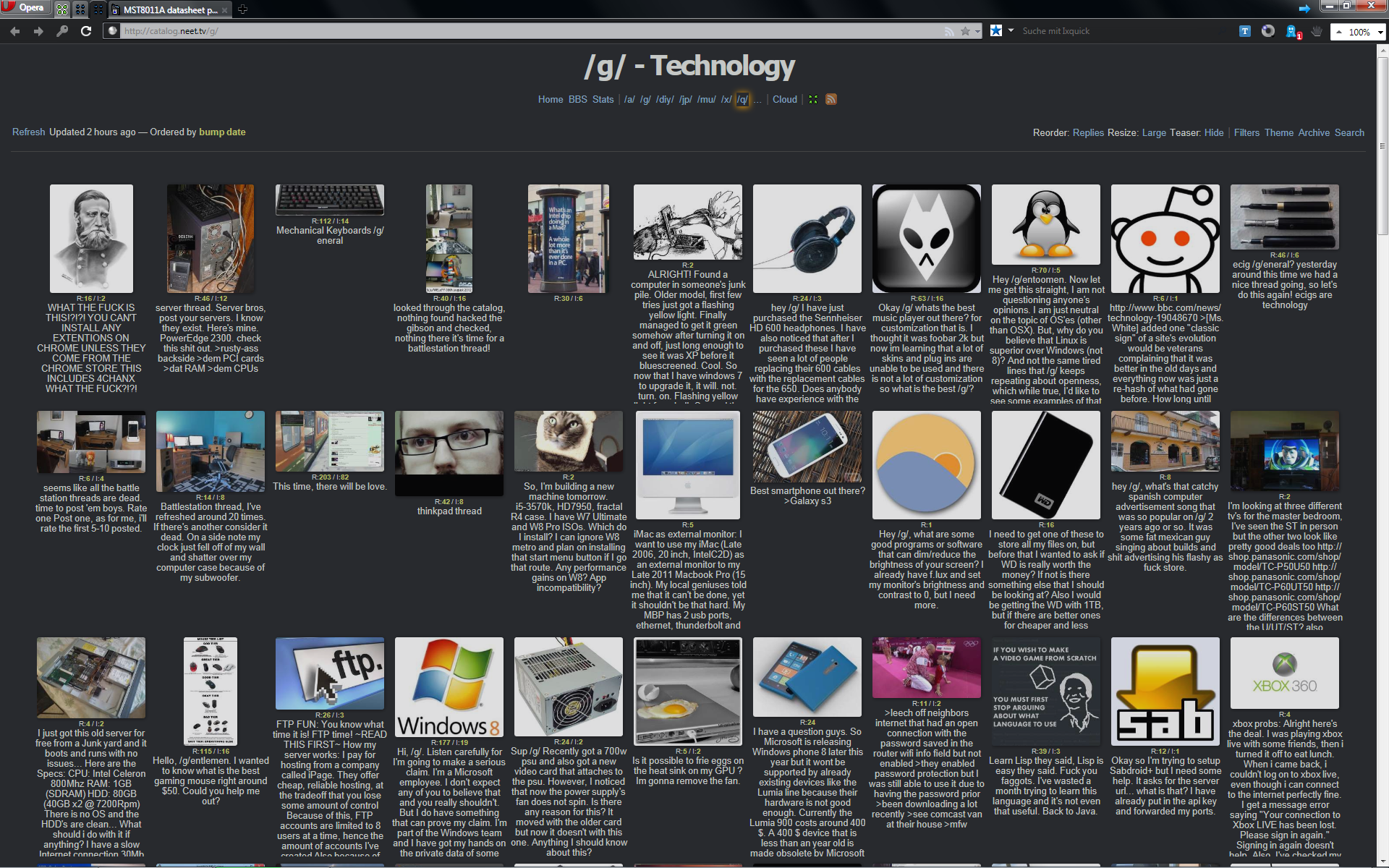Image resolution: width=1389 pixels, height=868 pixels.
Task: Open the sab logo thread thumbnail
Action: click(x=1165, y=692)
